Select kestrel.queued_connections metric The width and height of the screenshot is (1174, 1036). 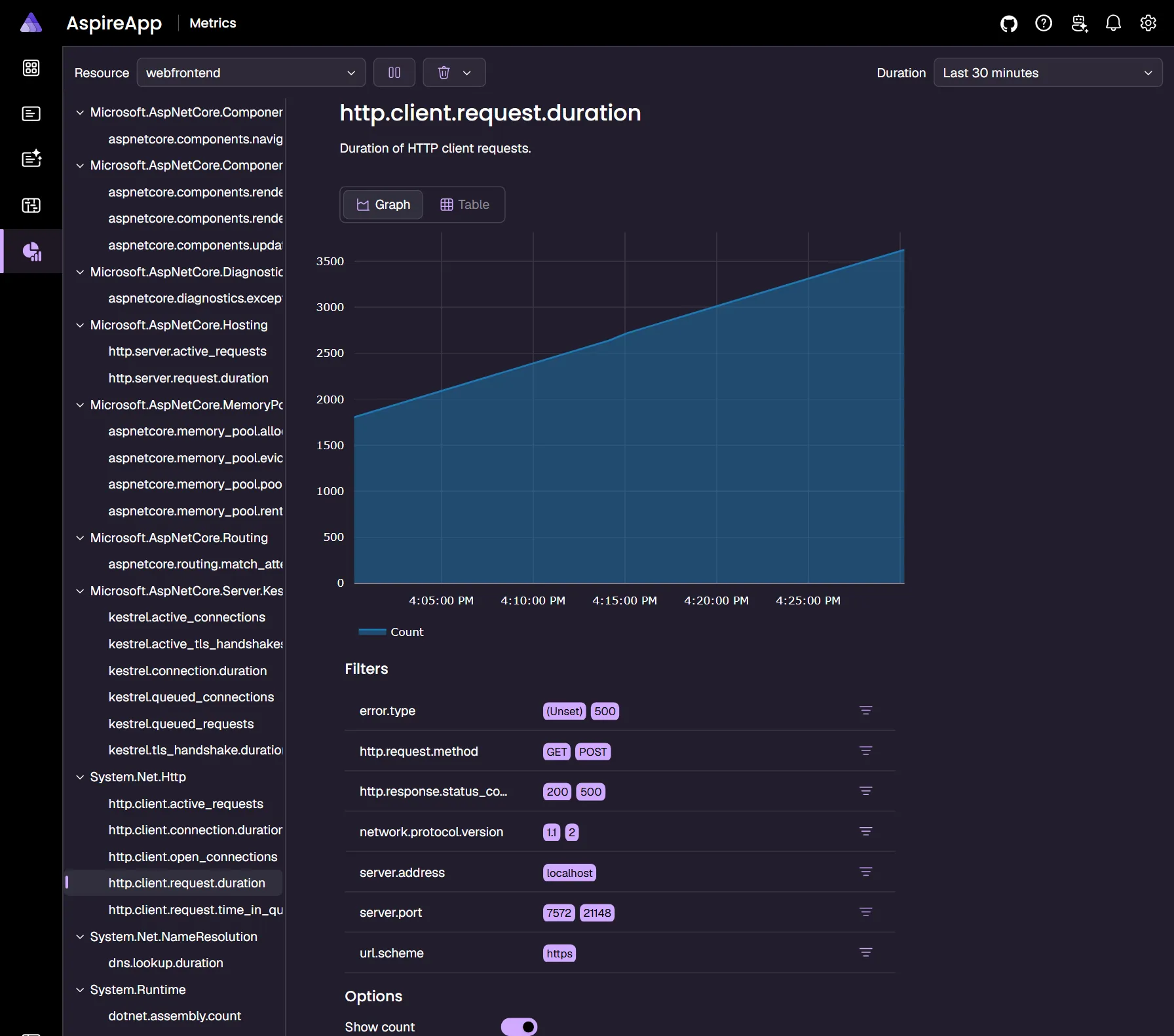tap(191, 697)
